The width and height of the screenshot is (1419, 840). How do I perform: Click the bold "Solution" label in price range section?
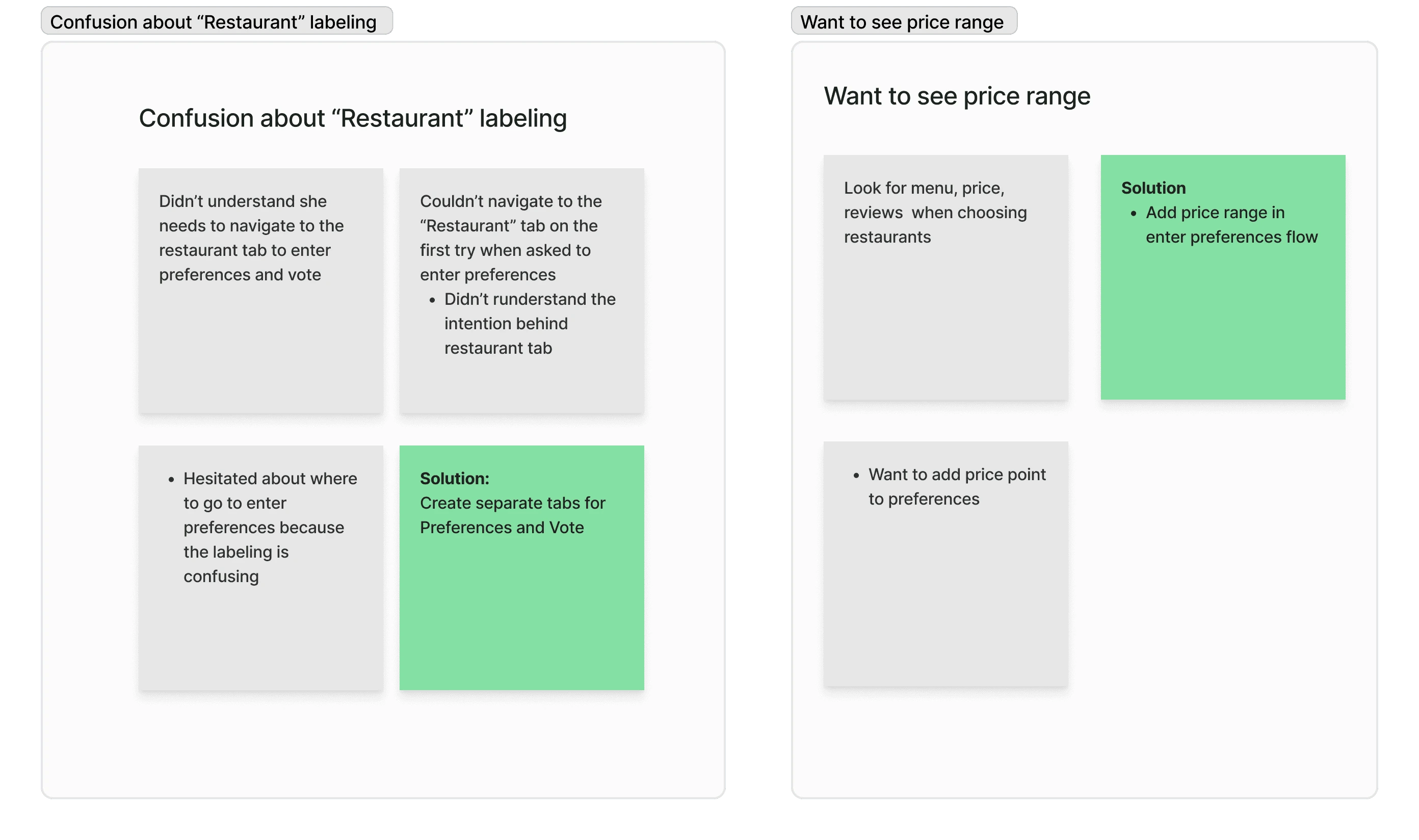tap(1153, 188)
